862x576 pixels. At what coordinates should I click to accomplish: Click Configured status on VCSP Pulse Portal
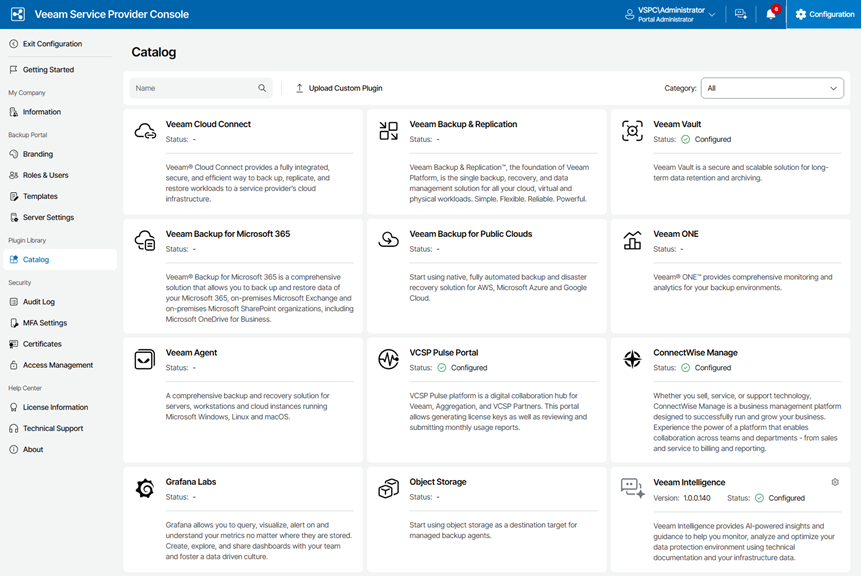tap(469, 368)
